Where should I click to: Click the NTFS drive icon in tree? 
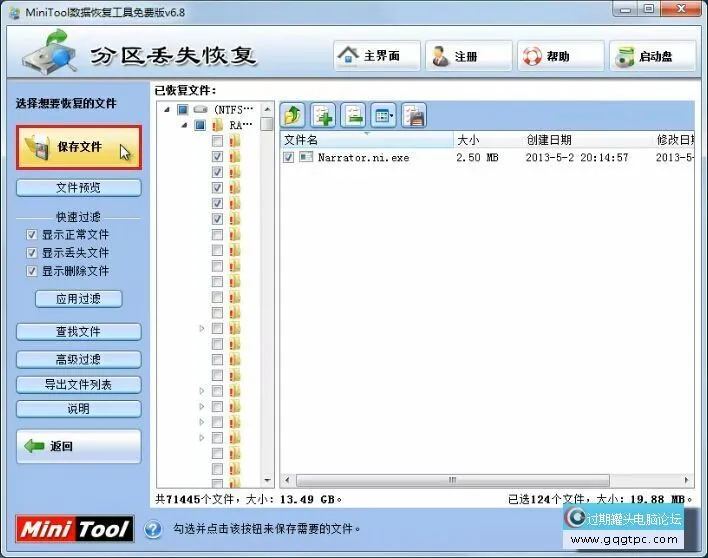pos(200,109)
